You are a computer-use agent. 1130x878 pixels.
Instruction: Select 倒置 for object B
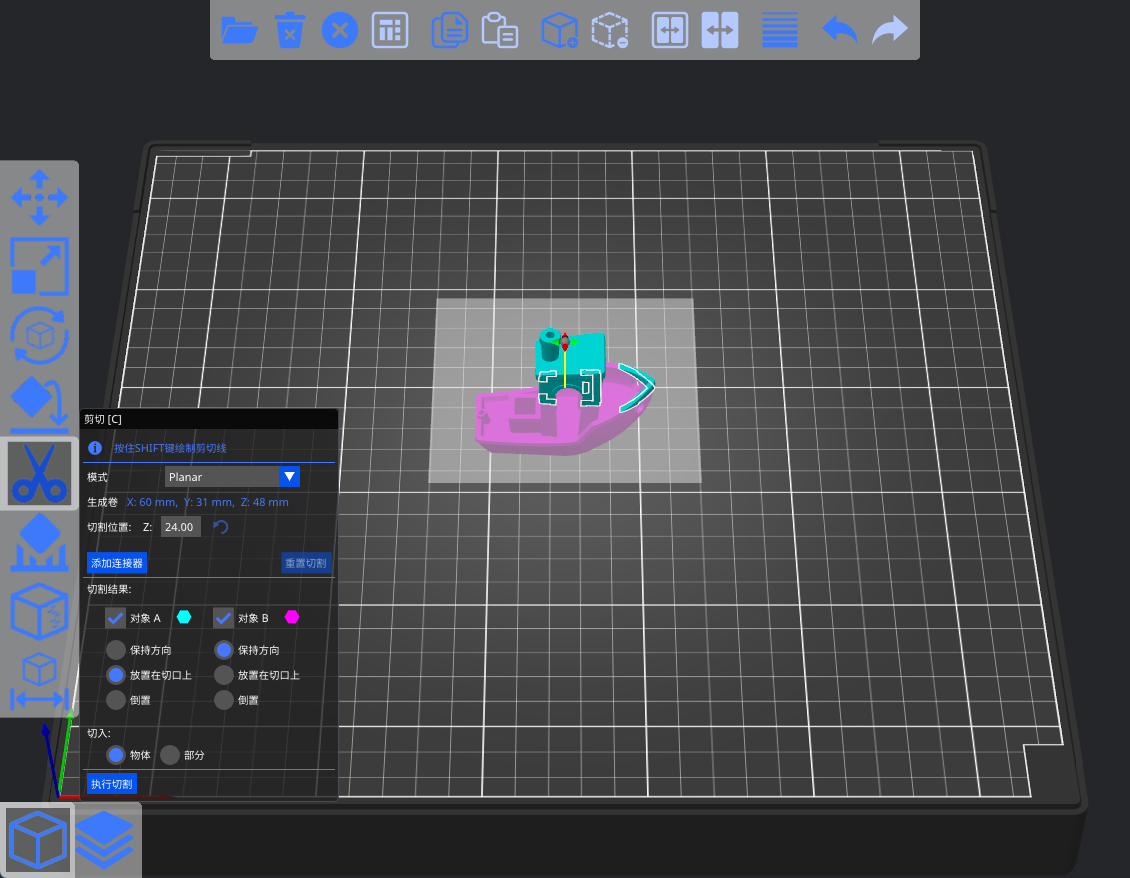[x=223, y=700]
